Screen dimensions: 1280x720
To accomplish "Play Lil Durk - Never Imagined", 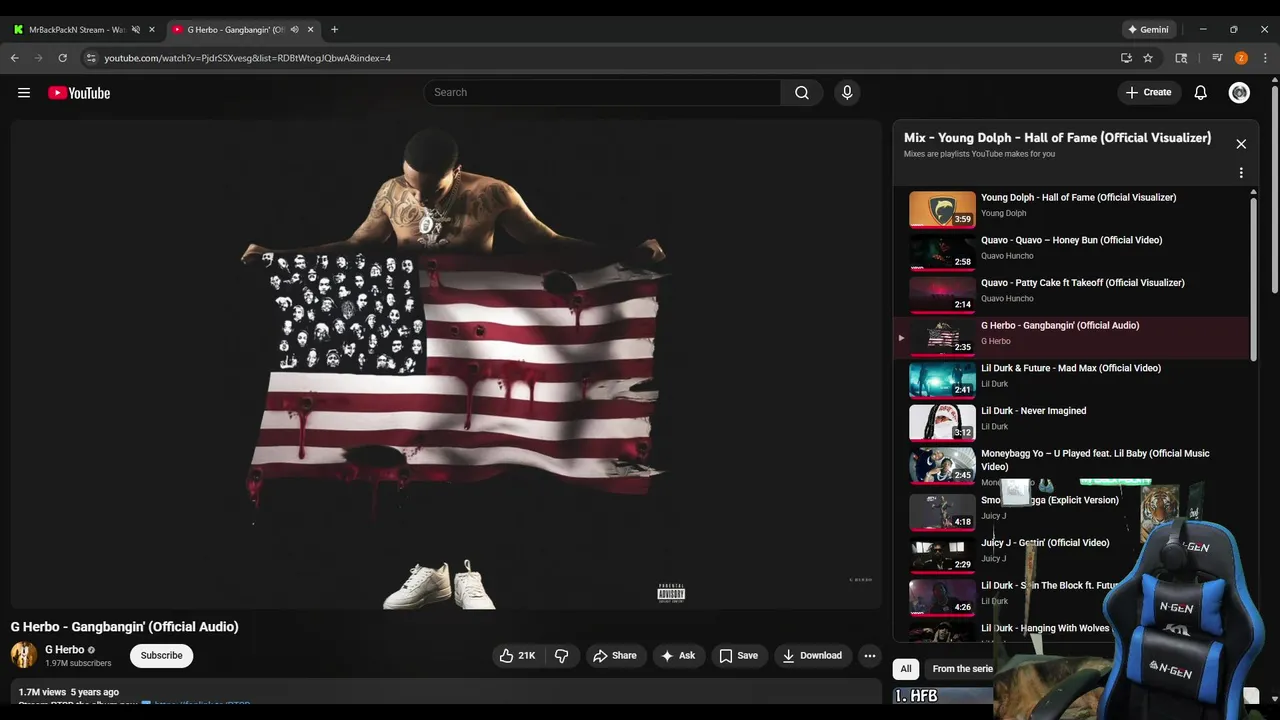I will 1033,411.
